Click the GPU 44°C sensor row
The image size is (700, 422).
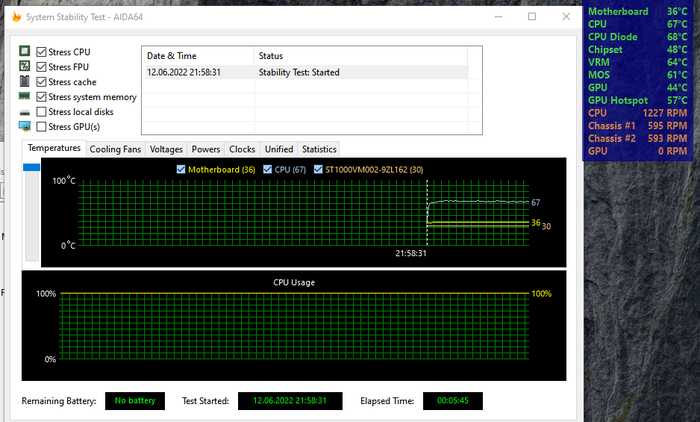coord(638,88)
